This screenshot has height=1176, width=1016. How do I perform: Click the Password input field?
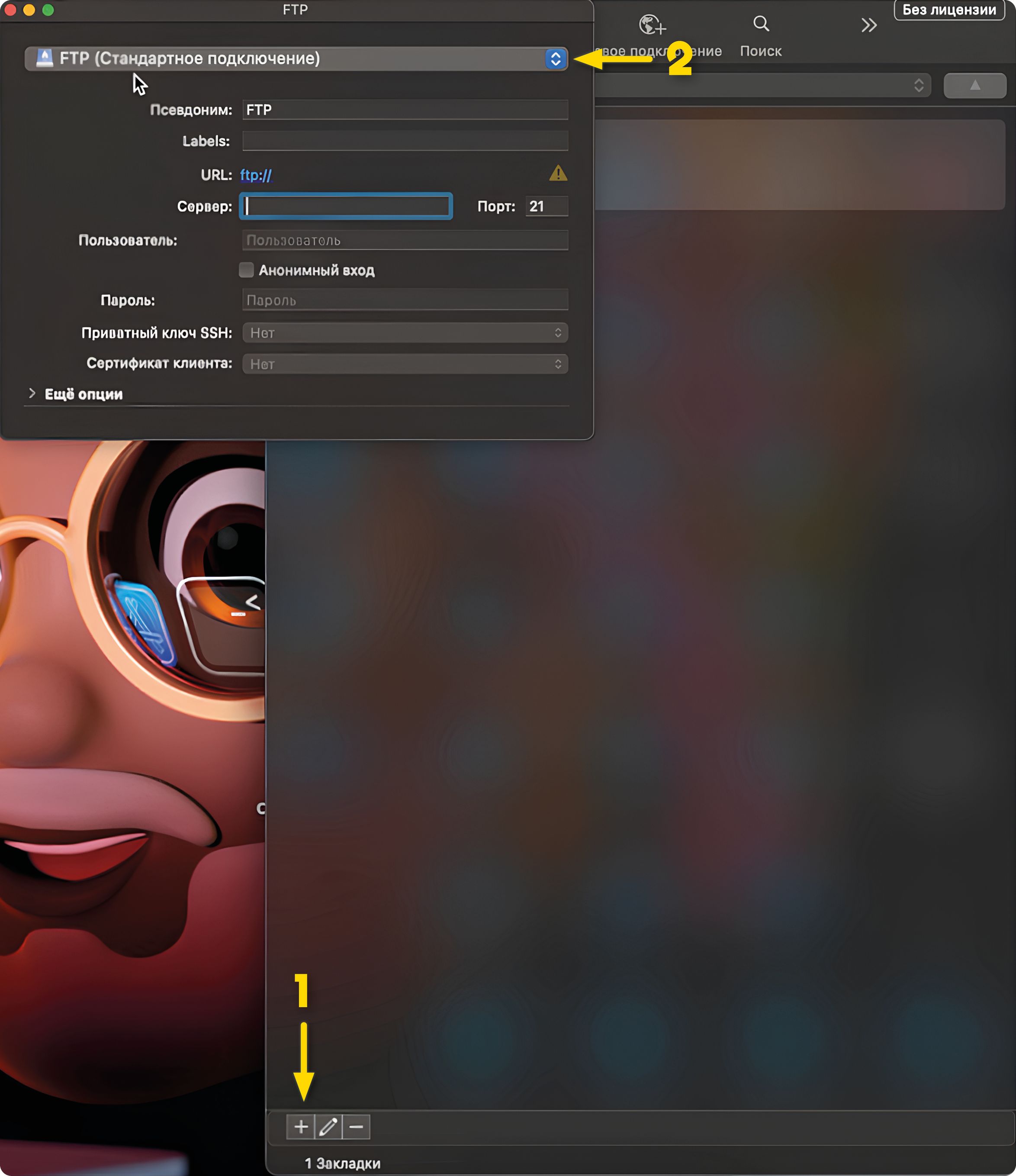pos(405,300)
